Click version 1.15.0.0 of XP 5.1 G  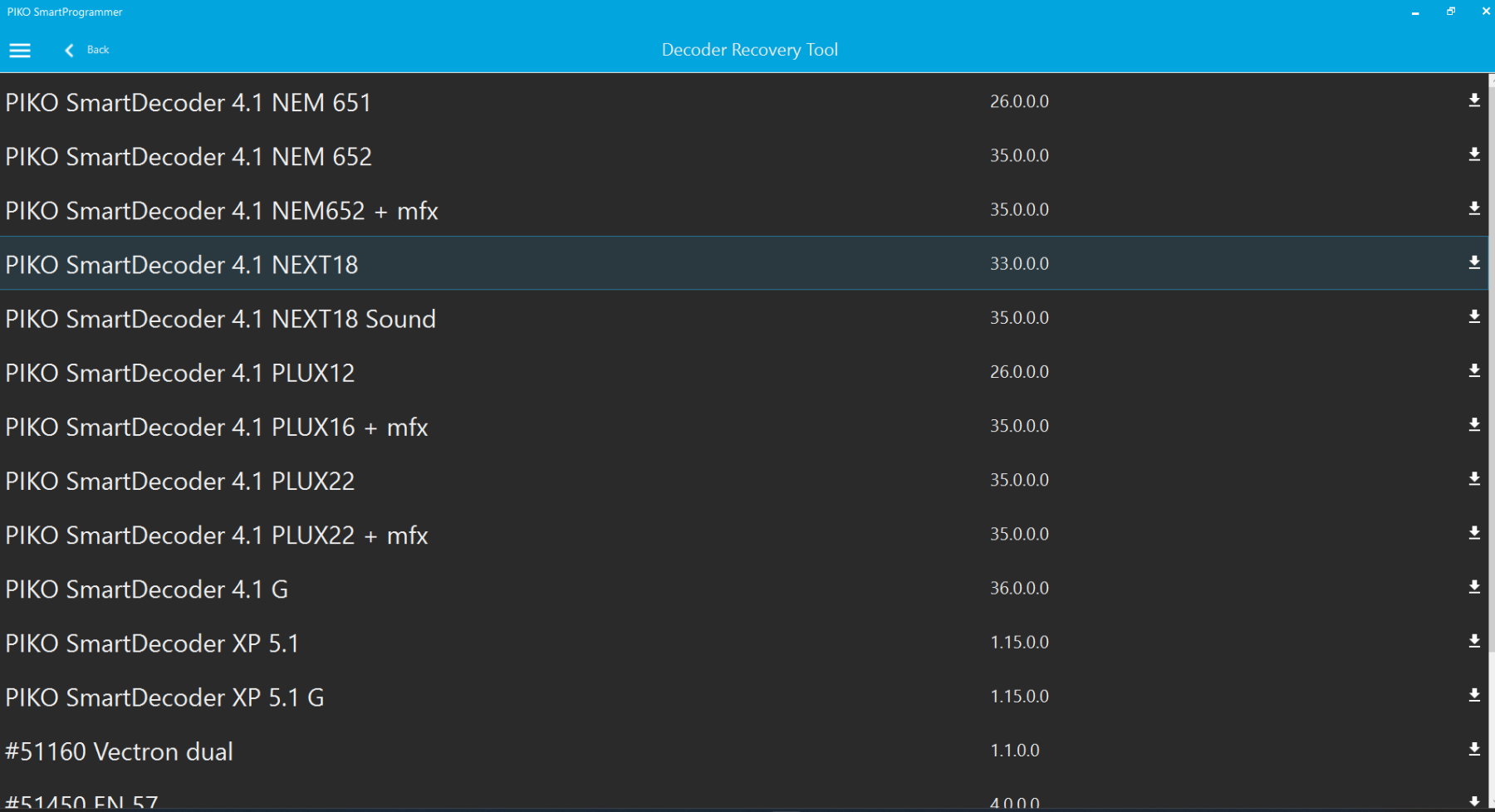coord(1019,696)
